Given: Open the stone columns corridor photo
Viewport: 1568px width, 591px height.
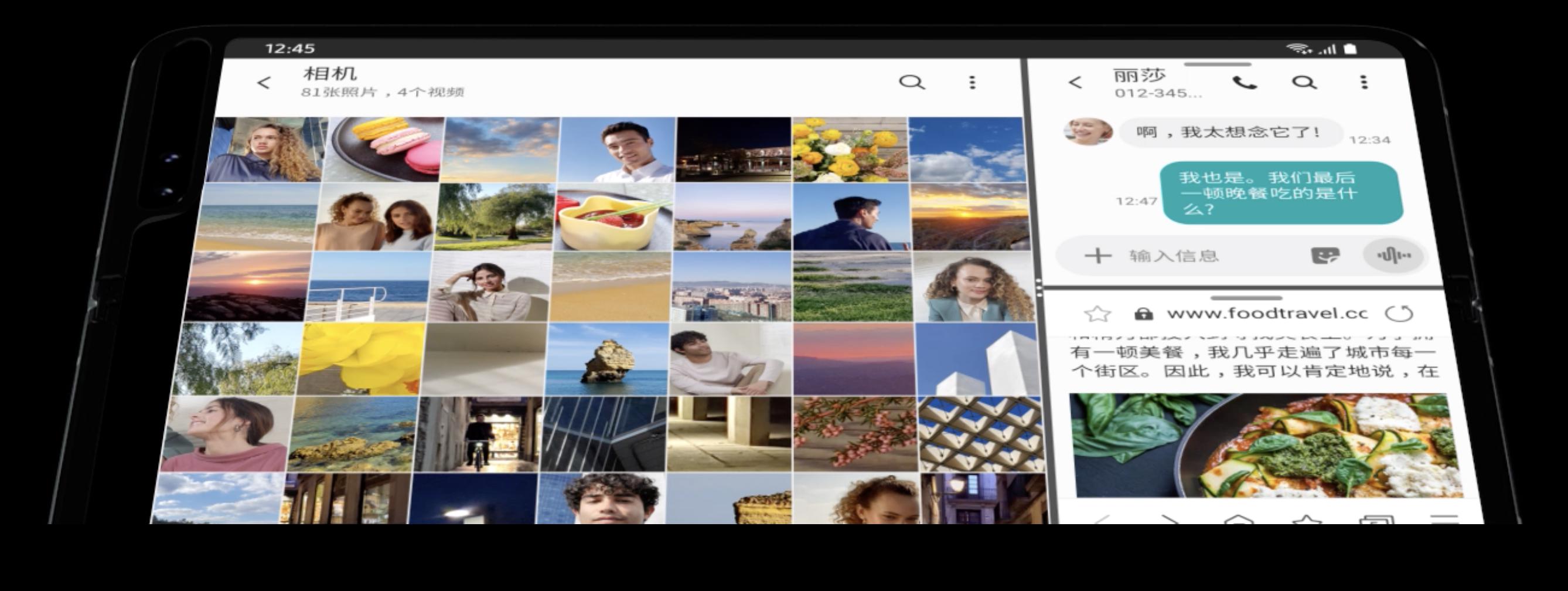Looking at the screenshot, I should pos(730,434).
